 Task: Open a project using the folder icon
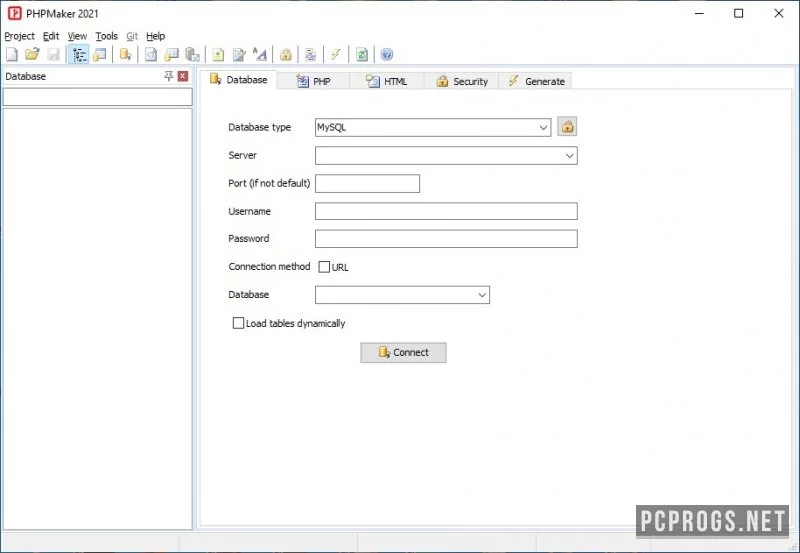[x=32, y=54]
